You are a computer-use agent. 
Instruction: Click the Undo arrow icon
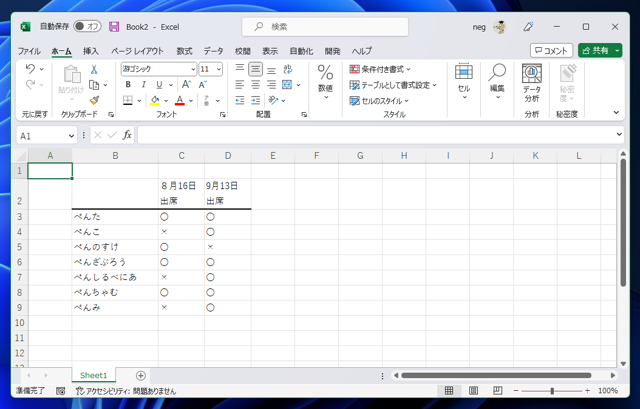coord(30,69)
